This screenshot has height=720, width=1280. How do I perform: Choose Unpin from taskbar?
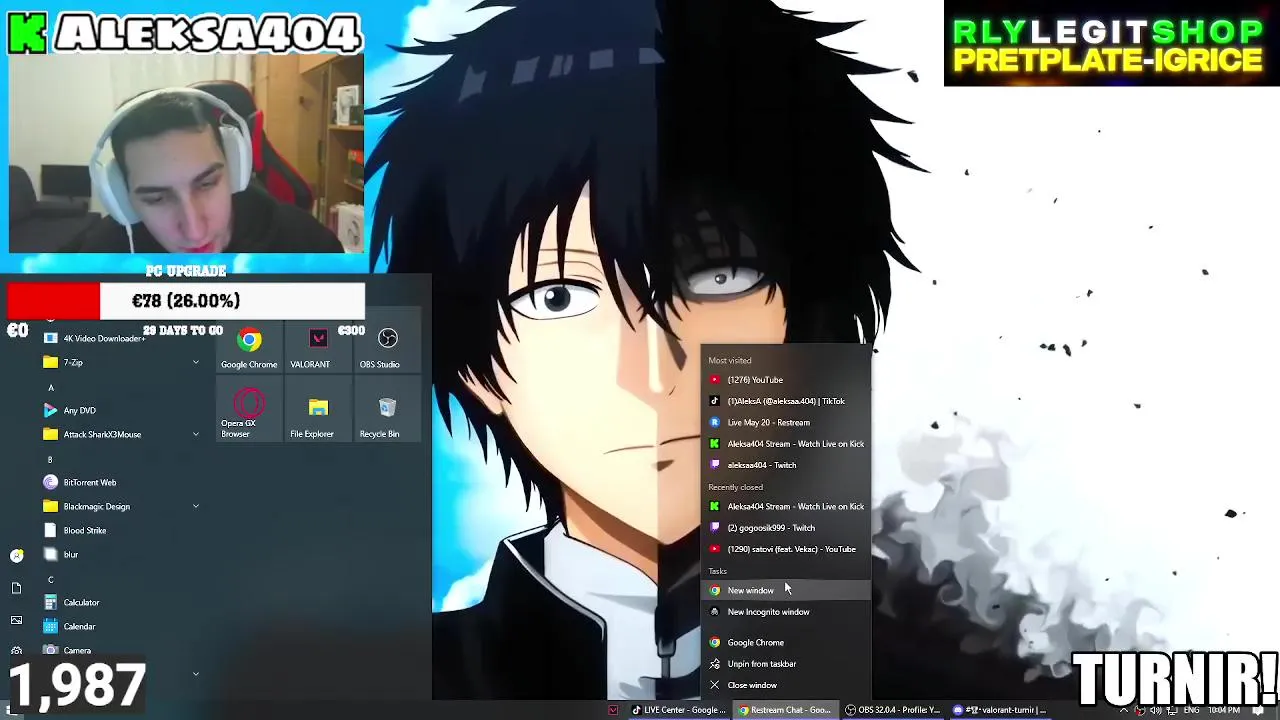(x=786, y=664)
